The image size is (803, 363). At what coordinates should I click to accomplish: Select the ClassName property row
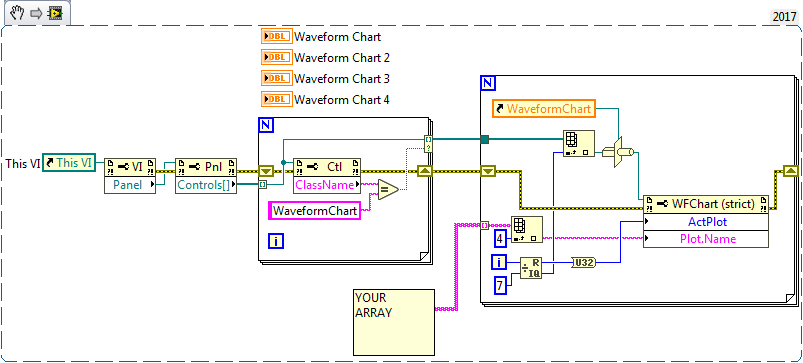click(327, 185)
